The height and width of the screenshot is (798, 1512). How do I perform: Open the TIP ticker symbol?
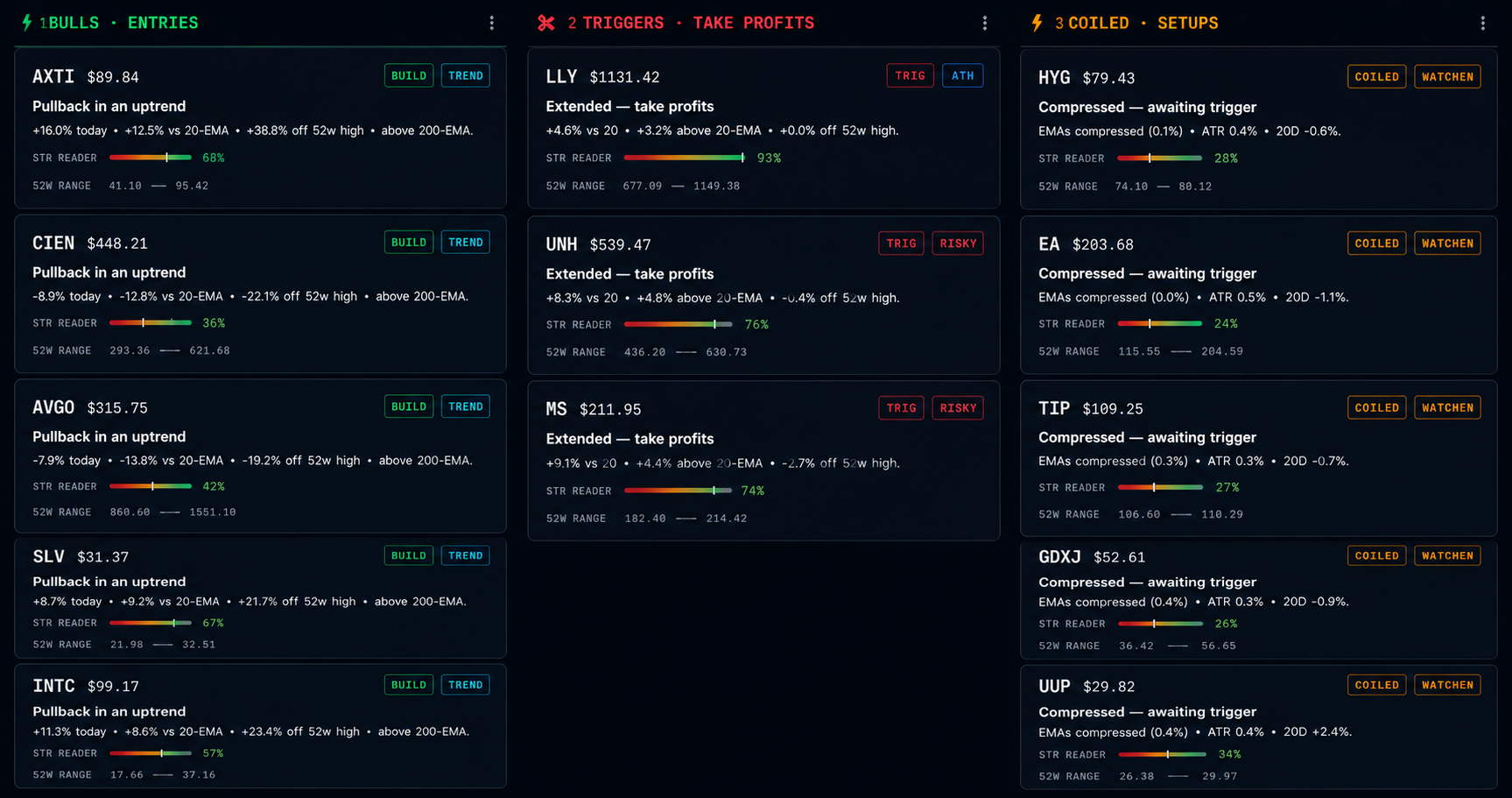[1054, 408]
